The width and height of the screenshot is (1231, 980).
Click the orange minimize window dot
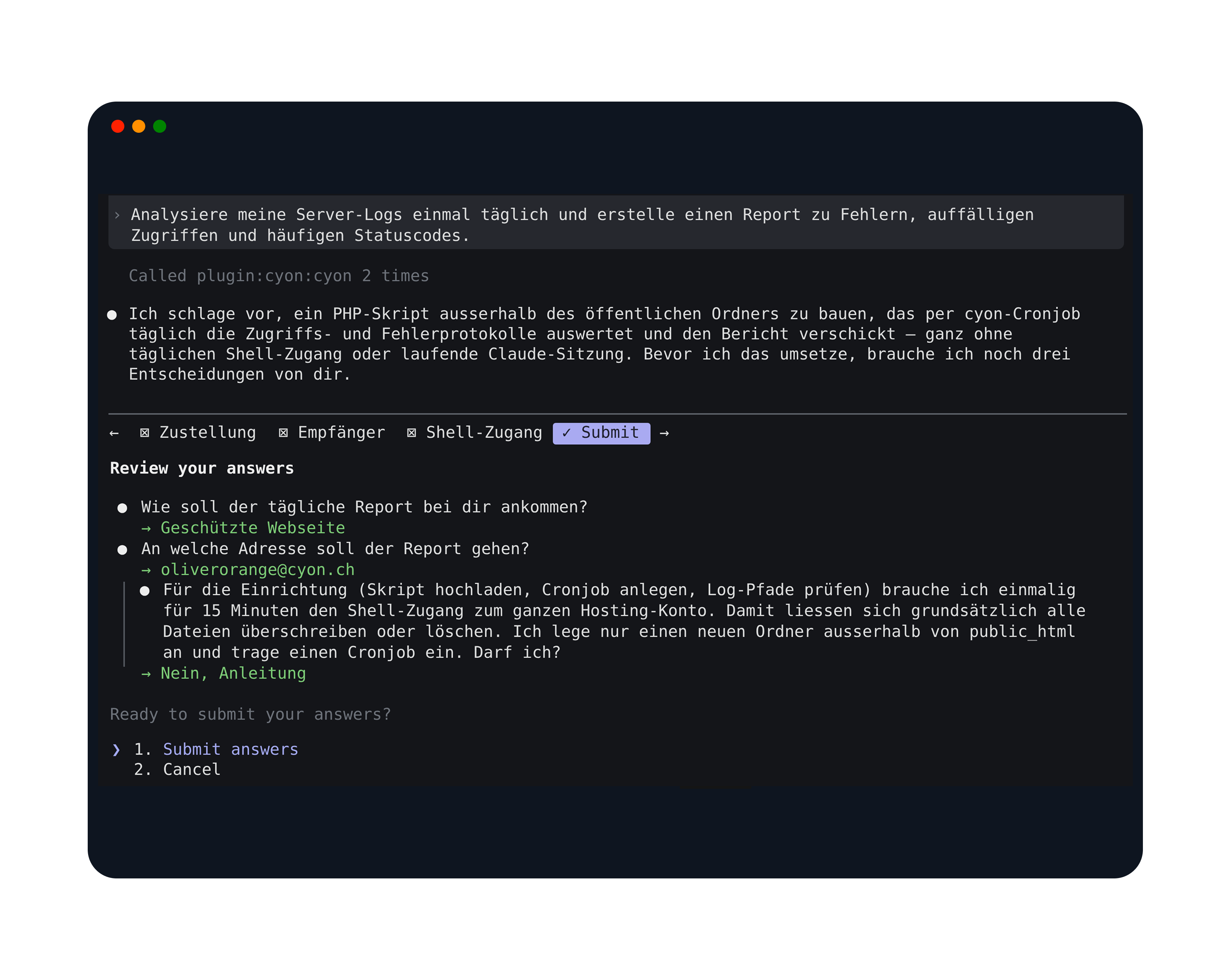coord(139,126)
